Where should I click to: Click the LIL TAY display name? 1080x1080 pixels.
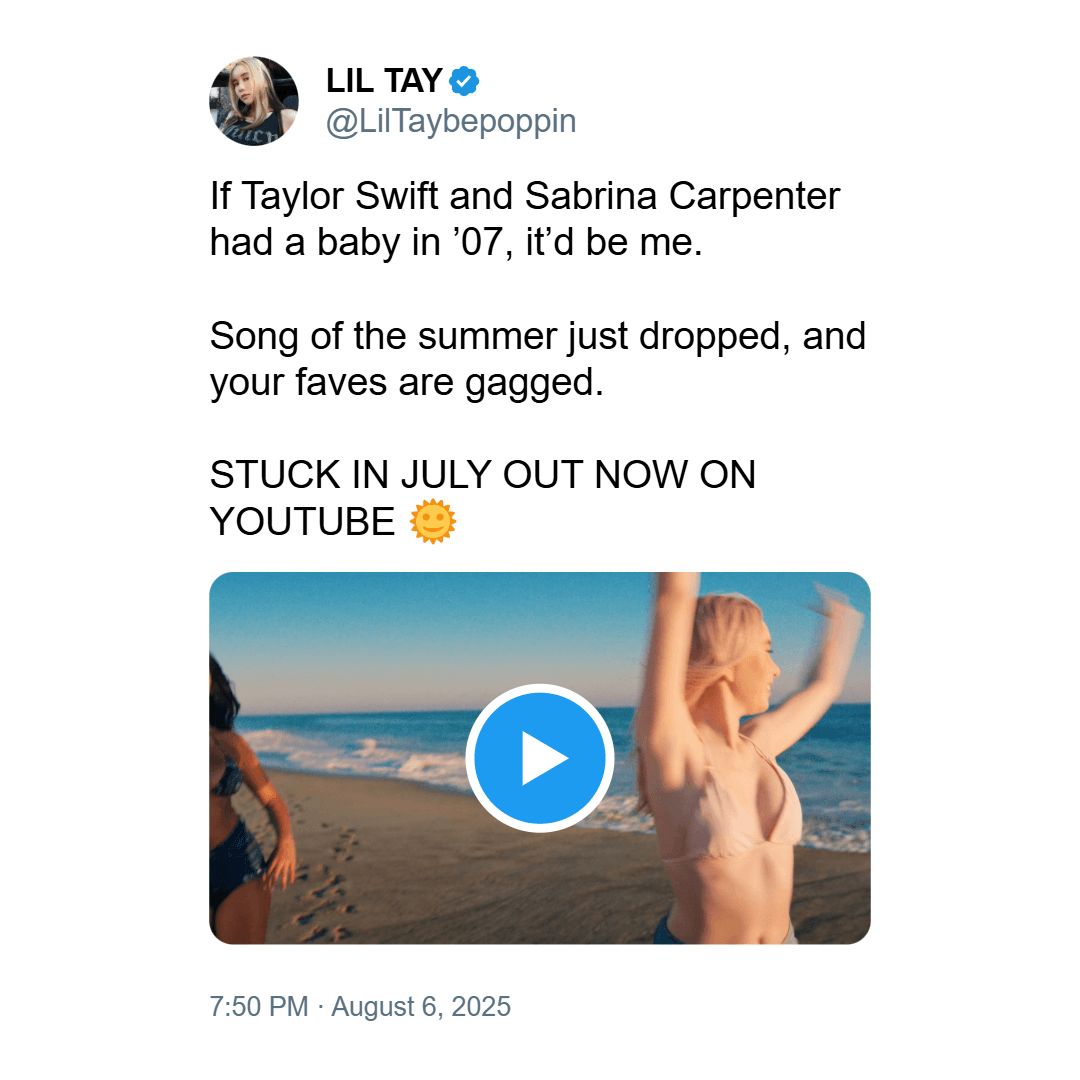384,81
